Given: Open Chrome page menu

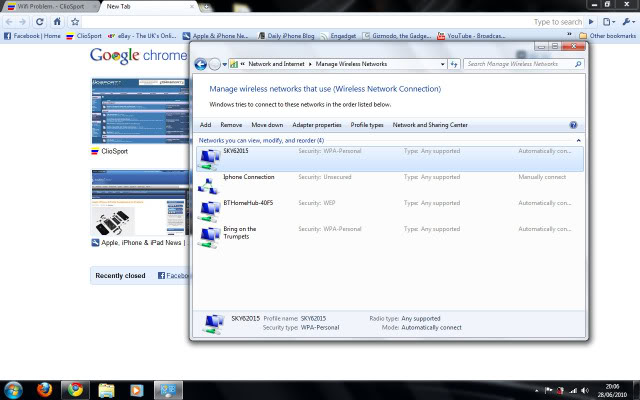Looking at the screenshot, I should 609,22.
